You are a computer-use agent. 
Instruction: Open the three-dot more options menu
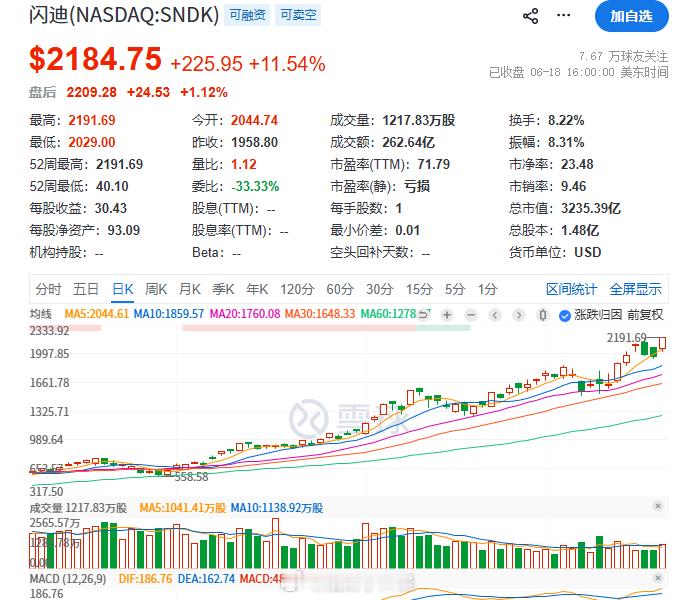click(x=563, y=15)
